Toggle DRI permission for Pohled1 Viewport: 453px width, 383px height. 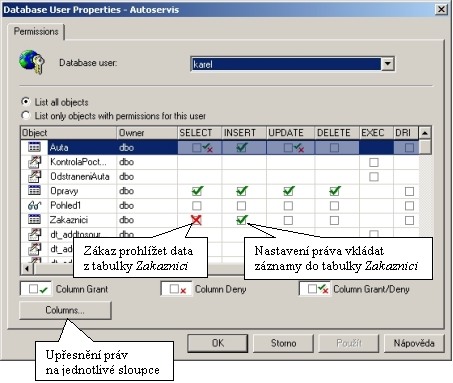[x=409, y=206]
